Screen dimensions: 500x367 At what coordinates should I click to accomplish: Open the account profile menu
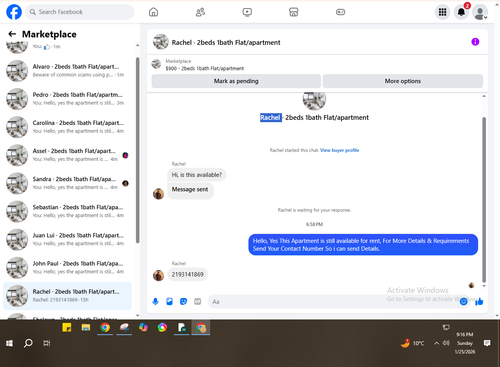click(x=480, y=12)
